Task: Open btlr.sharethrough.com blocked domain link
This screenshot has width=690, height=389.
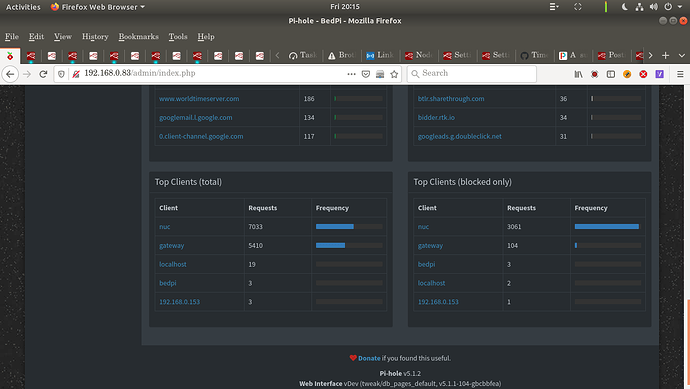Action: click(451, 99)
